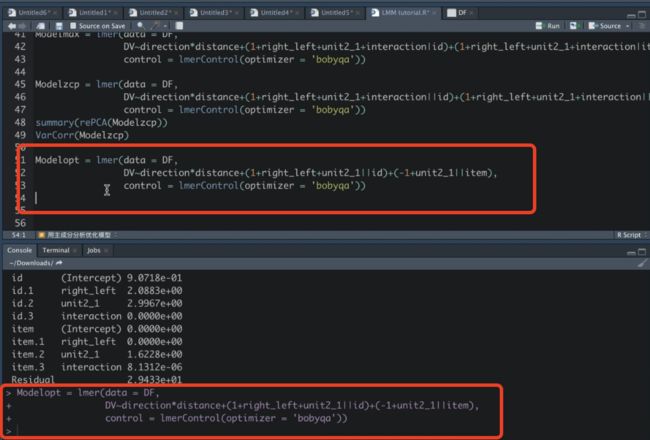Source the active script file

pyautogui.click(x=604, y=26)
